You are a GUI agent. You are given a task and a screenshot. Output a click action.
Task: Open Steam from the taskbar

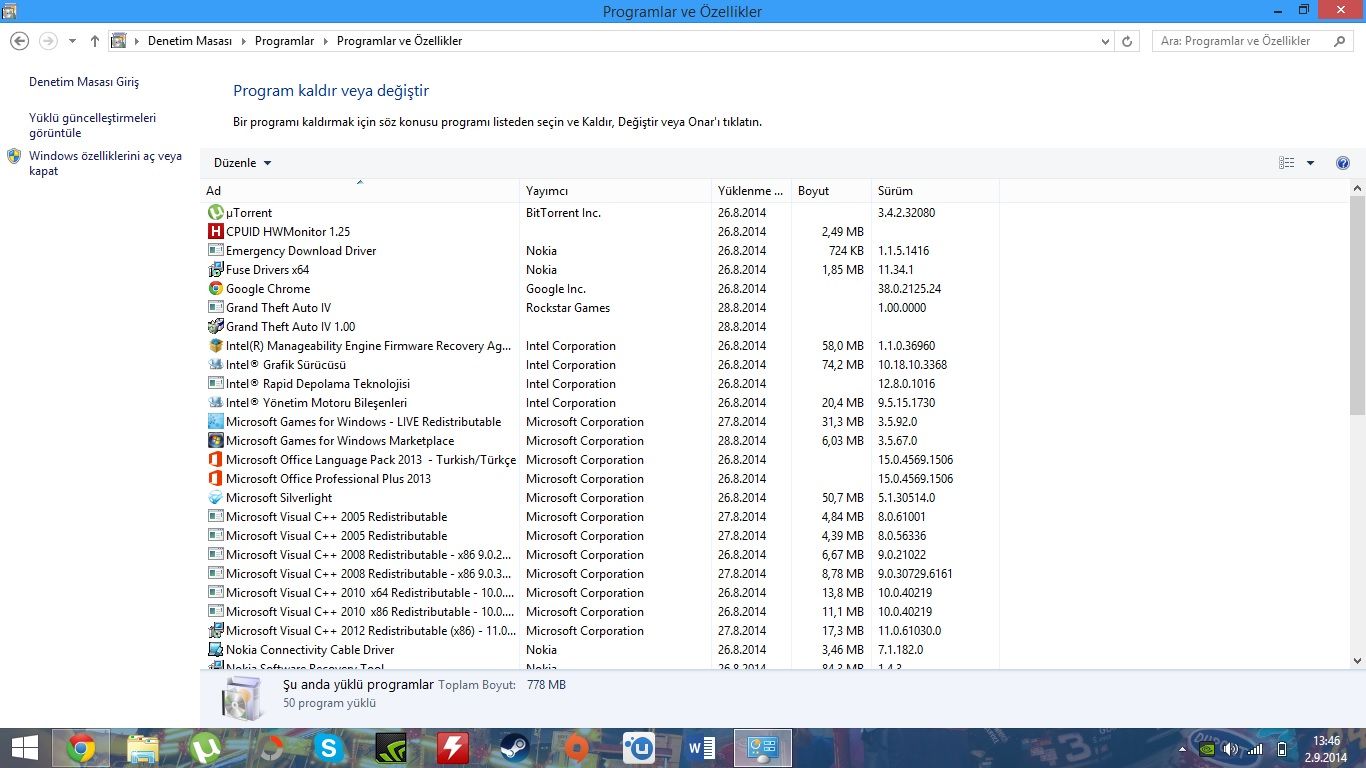[515, 748]
